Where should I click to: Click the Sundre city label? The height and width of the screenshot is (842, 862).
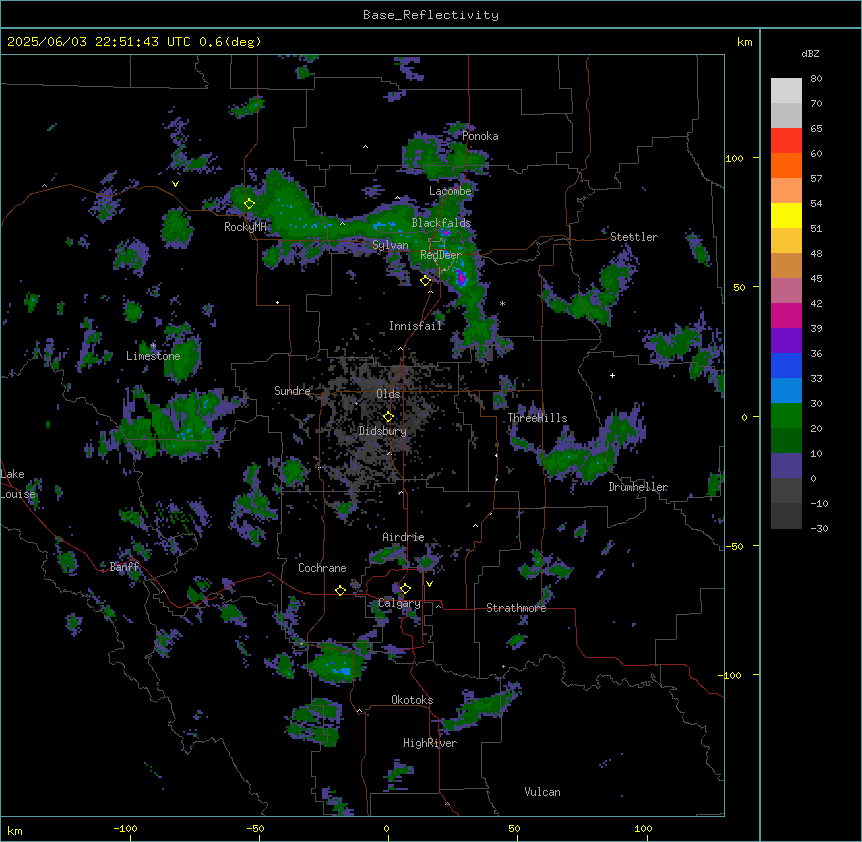[292, 391]
